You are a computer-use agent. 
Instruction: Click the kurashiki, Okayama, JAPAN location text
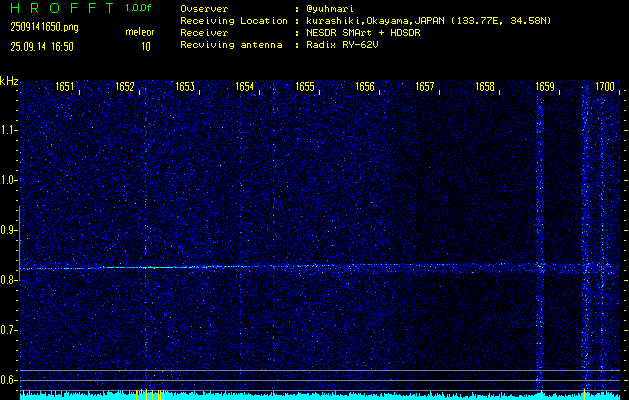[428, 21]
